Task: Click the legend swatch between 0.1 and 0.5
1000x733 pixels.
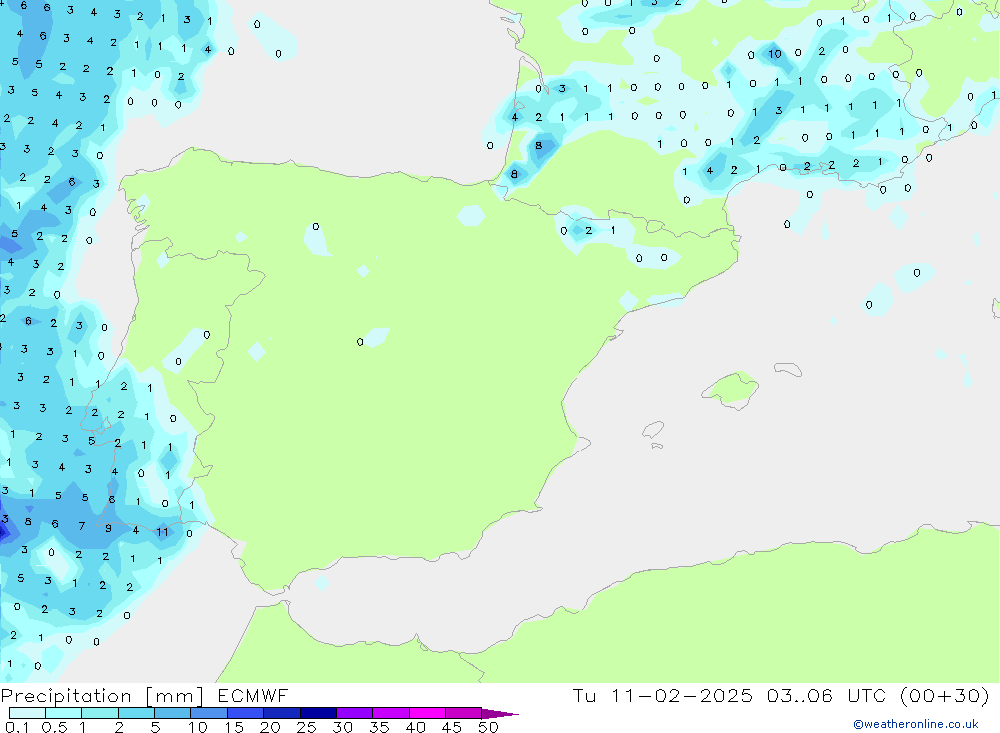Action: click(27, 713)
